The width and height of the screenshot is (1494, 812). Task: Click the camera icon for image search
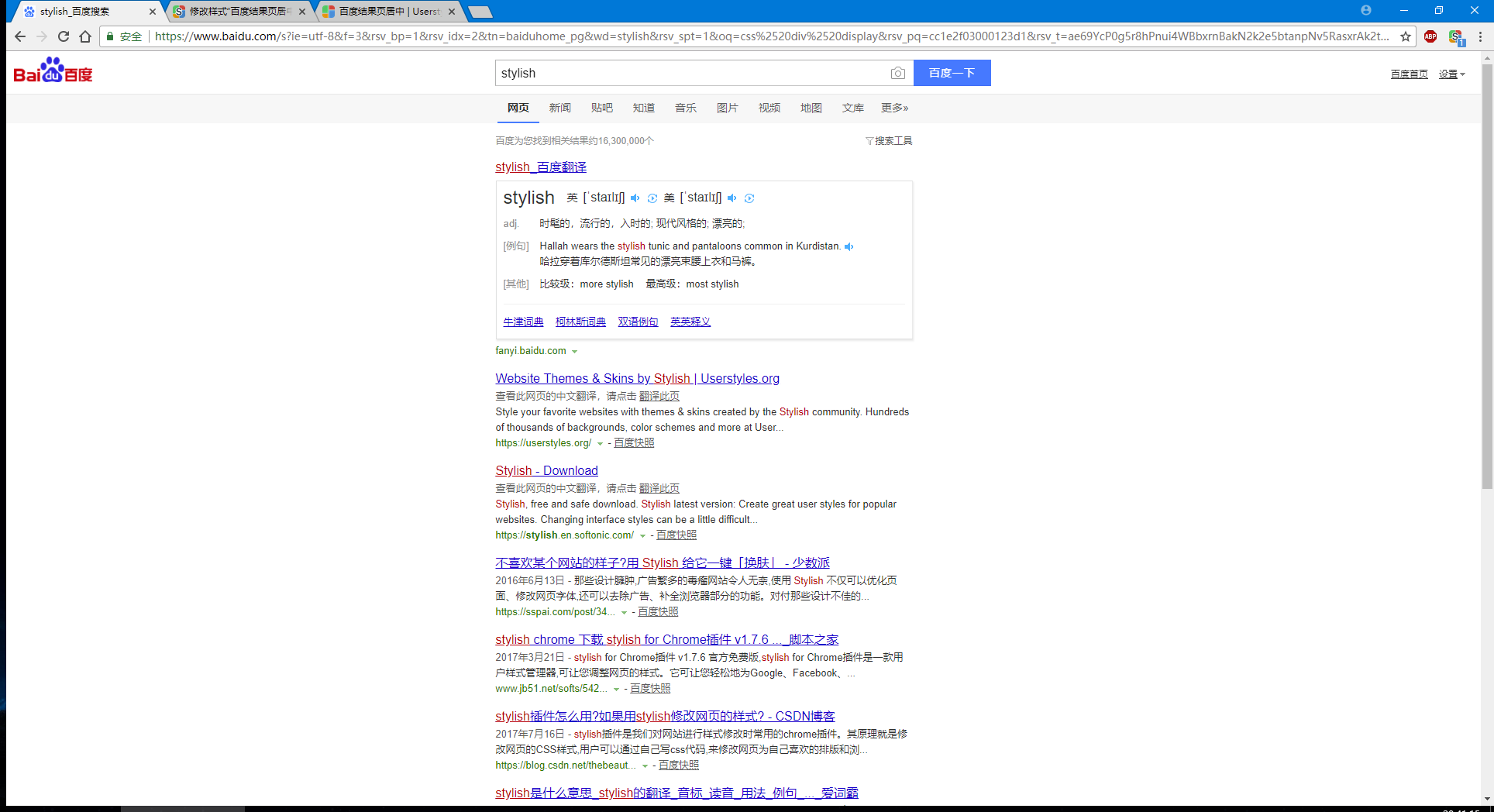coord(897,73)
